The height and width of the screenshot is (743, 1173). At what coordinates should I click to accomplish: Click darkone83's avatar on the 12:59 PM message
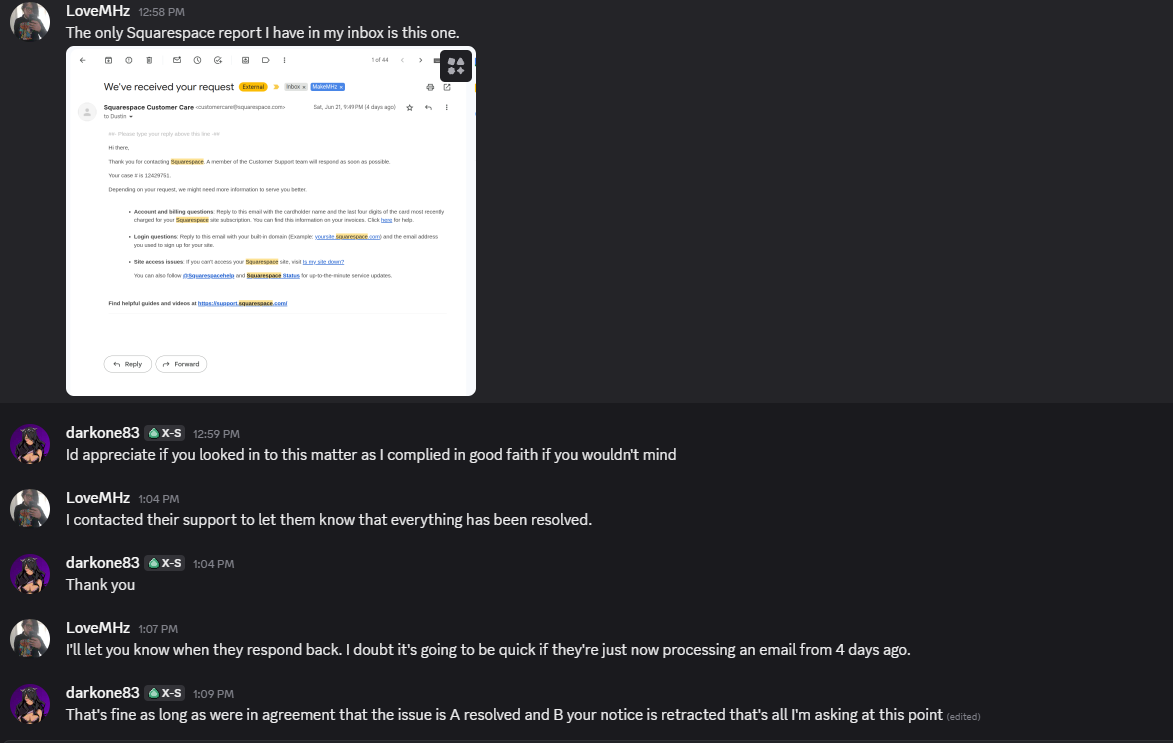(30, 444)
